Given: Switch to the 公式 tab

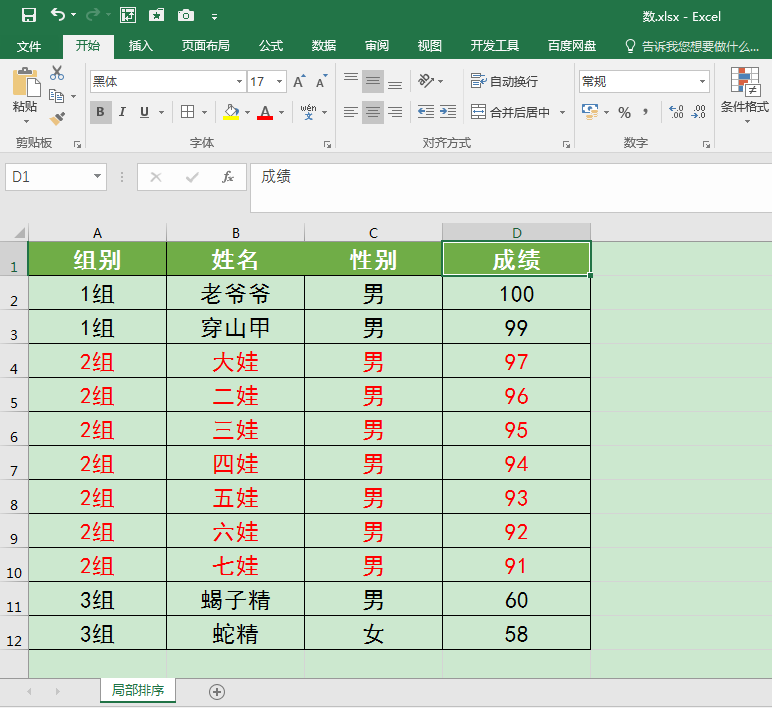Looking at the screenshot, I should point(271,46).
